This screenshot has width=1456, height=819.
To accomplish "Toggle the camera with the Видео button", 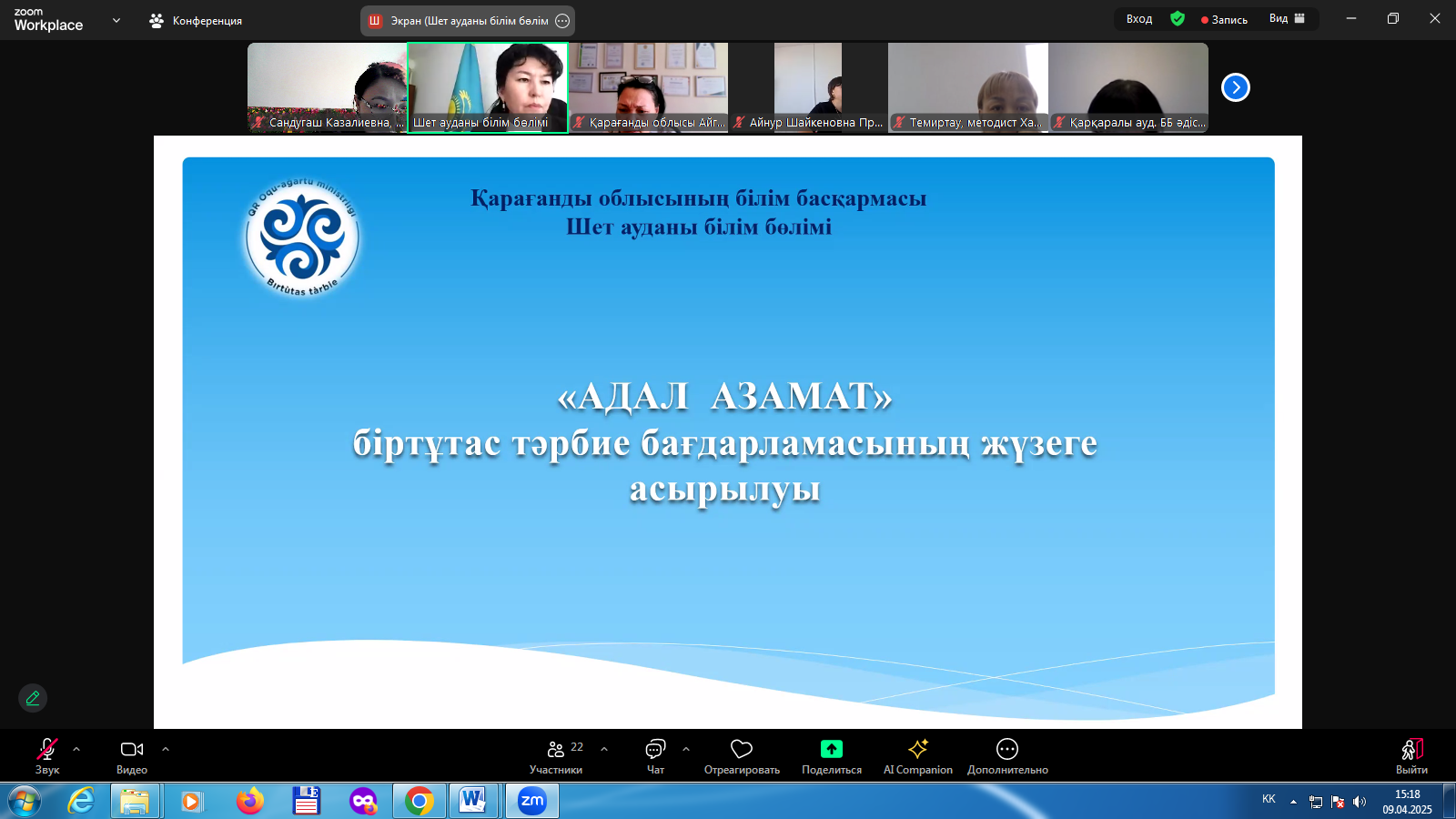I will point(132,755).
